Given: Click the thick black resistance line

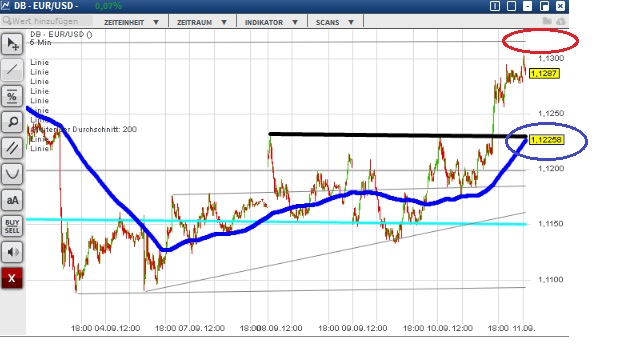Looking at the screenshot, I should pyautogui.click(x=397, y=135).
